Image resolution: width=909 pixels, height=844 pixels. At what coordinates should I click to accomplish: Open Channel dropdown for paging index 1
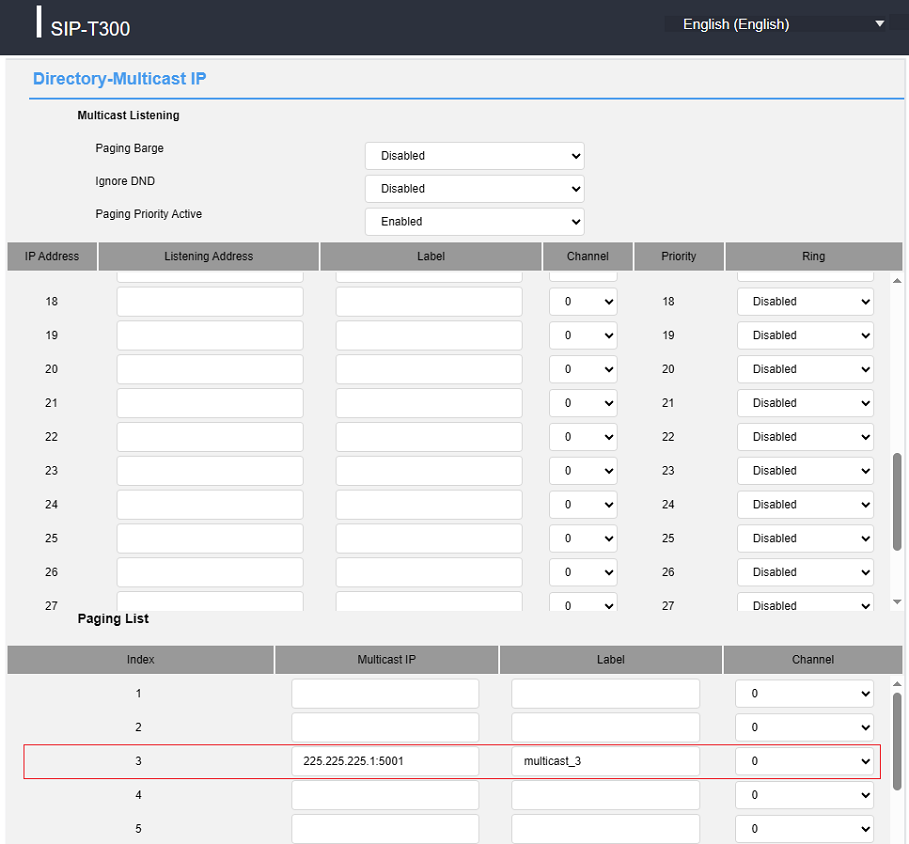click(804, 694)
